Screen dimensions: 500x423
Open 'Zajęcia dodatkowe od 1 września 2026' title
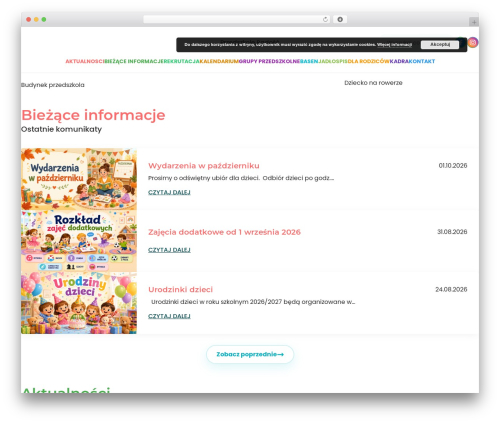[x=224, y=232]
